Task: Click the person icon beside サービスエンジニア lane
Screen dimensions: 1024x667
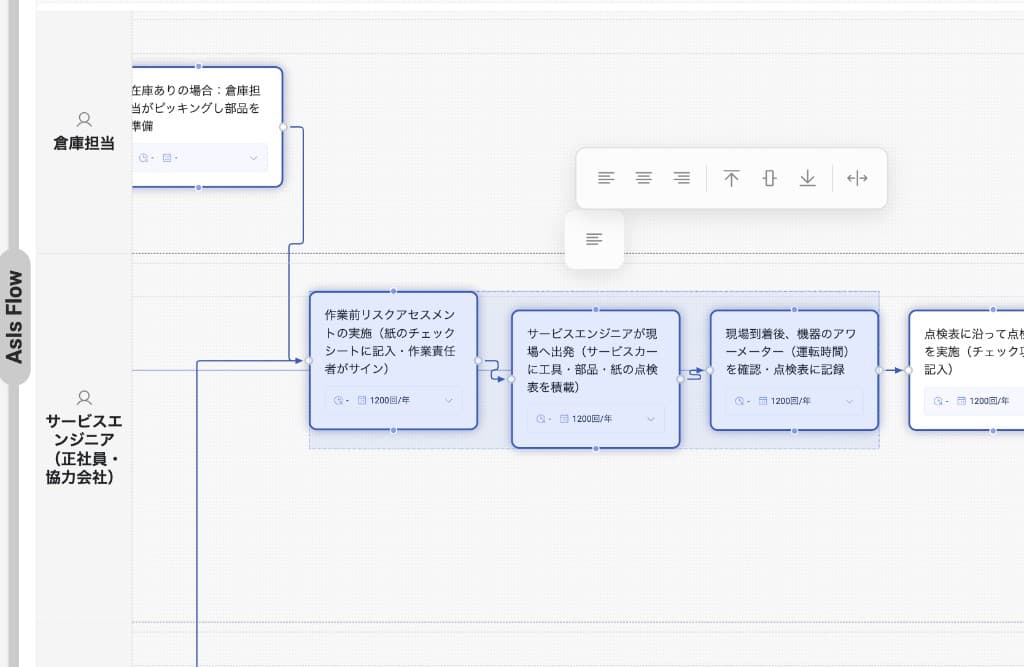Action: pos(84,396)
